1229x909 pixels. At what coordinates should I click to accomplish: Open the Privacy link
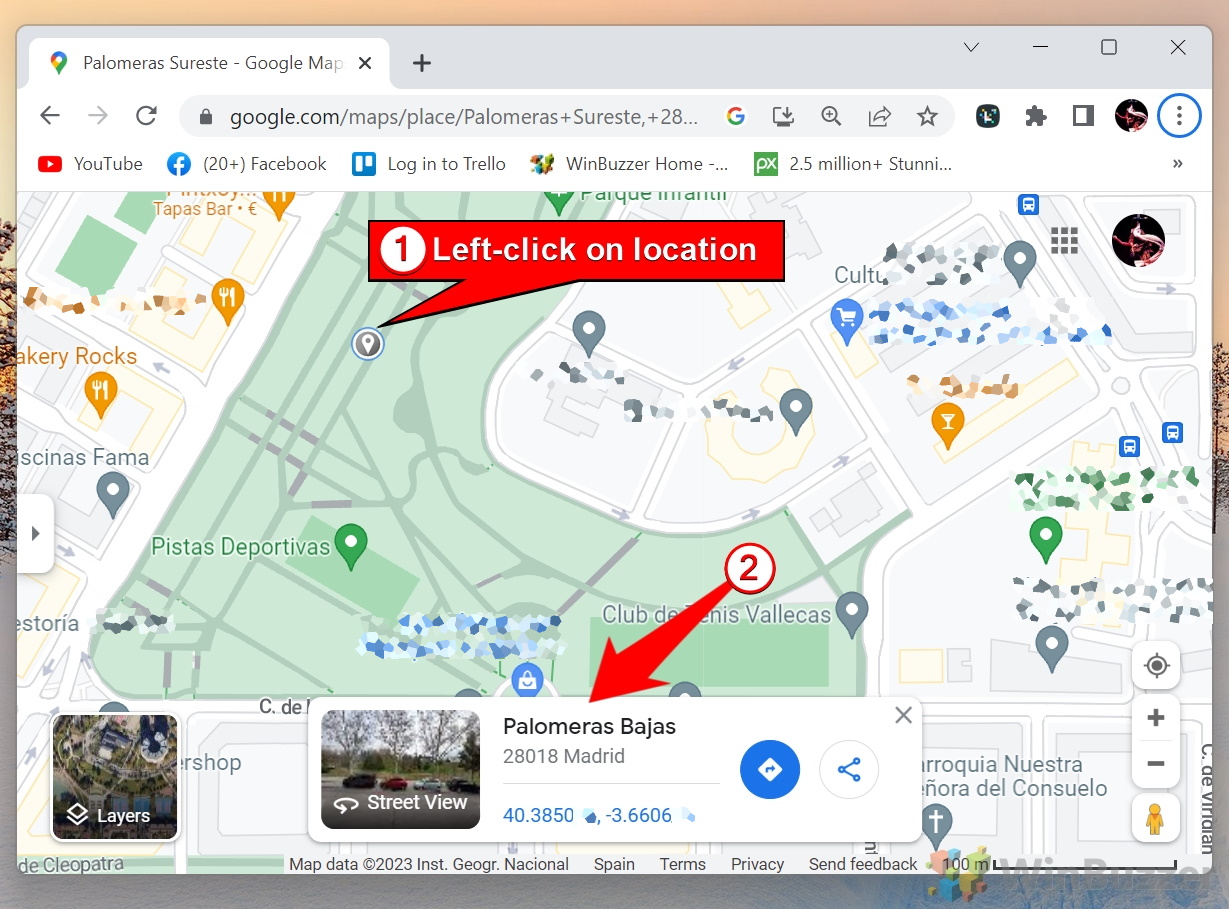click(757, 864)
